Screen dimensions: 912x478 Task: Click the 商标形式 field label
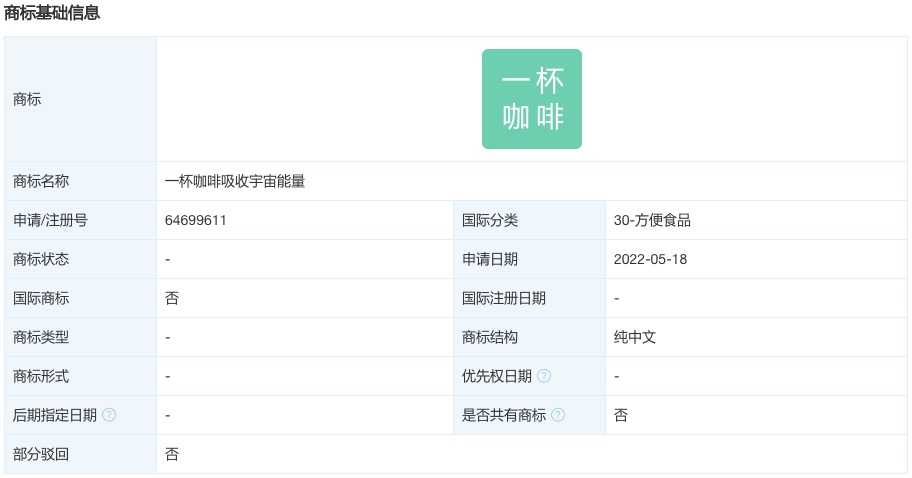point(41,376)
